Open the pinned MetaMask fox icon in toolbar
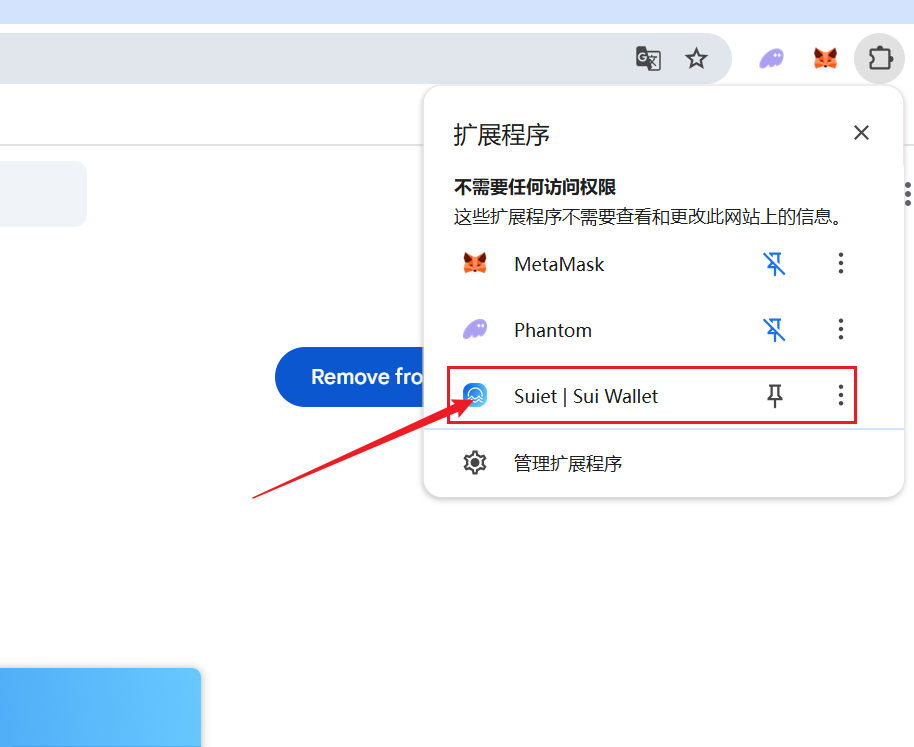Viewport: 914px width, 747px height. coord(825,59)
